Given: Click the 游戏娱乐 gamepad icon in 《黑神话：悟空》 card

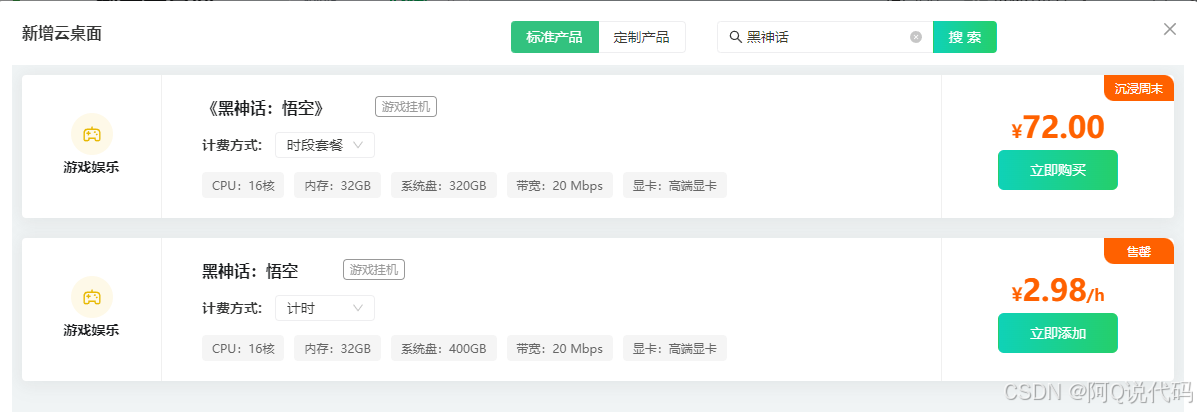Looking at the screenshot, I should 92,134.
